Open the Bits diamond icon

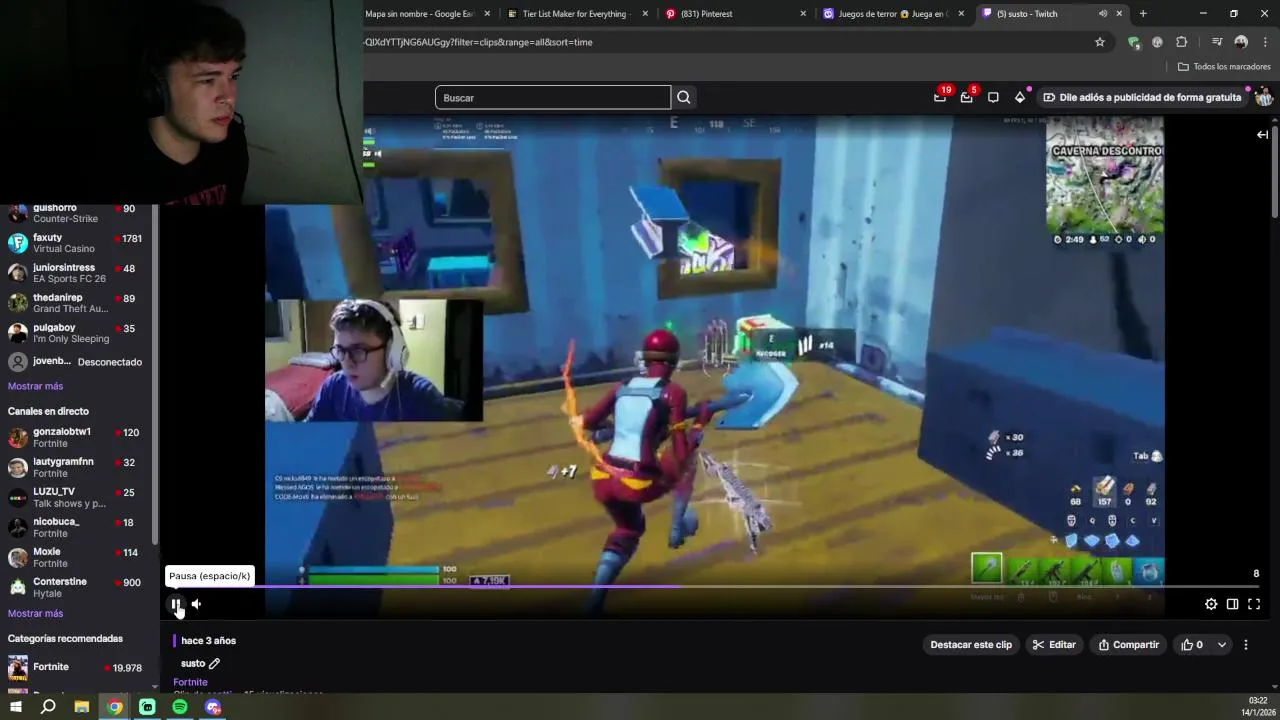point(1020,97)
